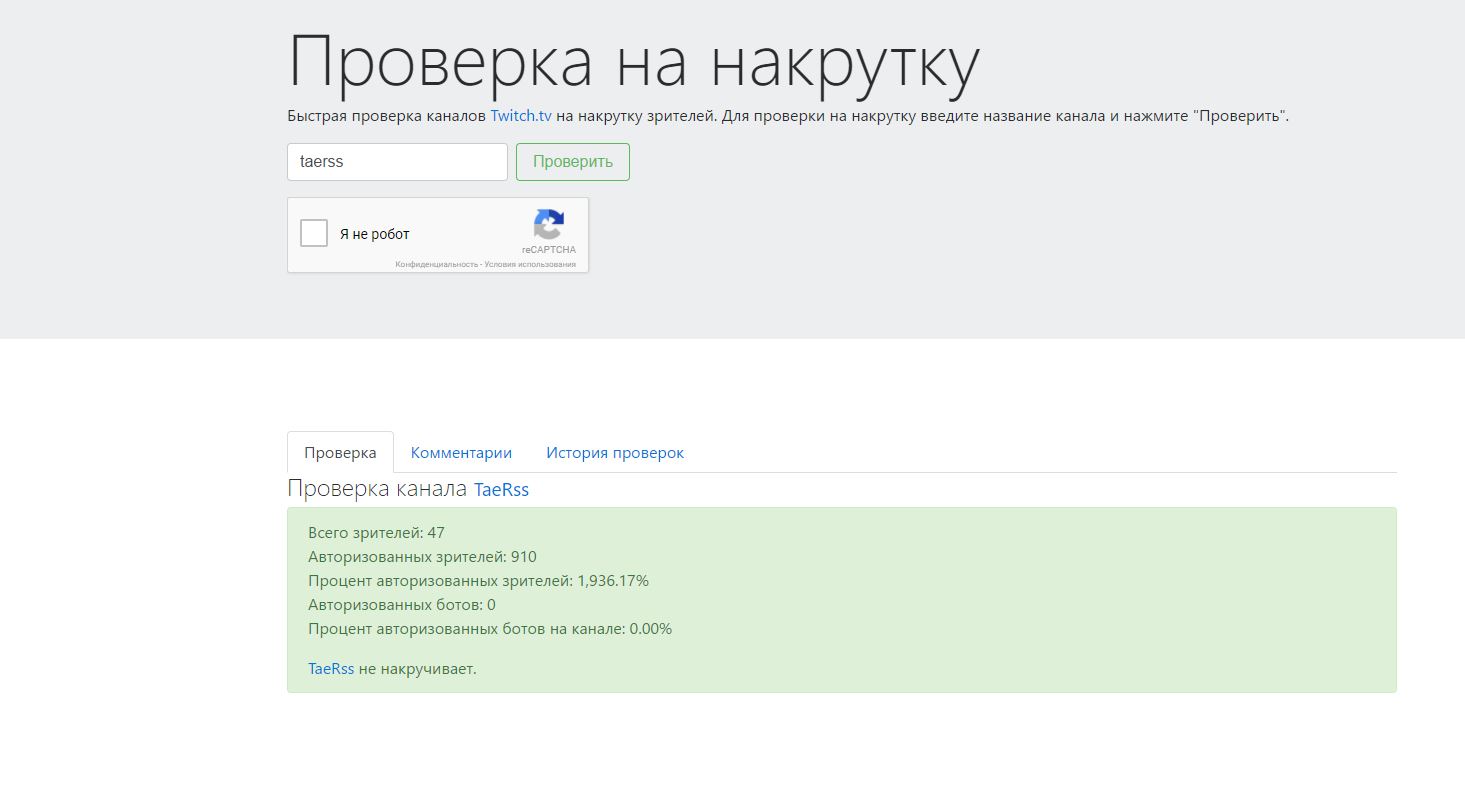Click the "Проверка на накрутку" page heading
The width and height of the screenshot is (1465, 799).
(633, 62)
